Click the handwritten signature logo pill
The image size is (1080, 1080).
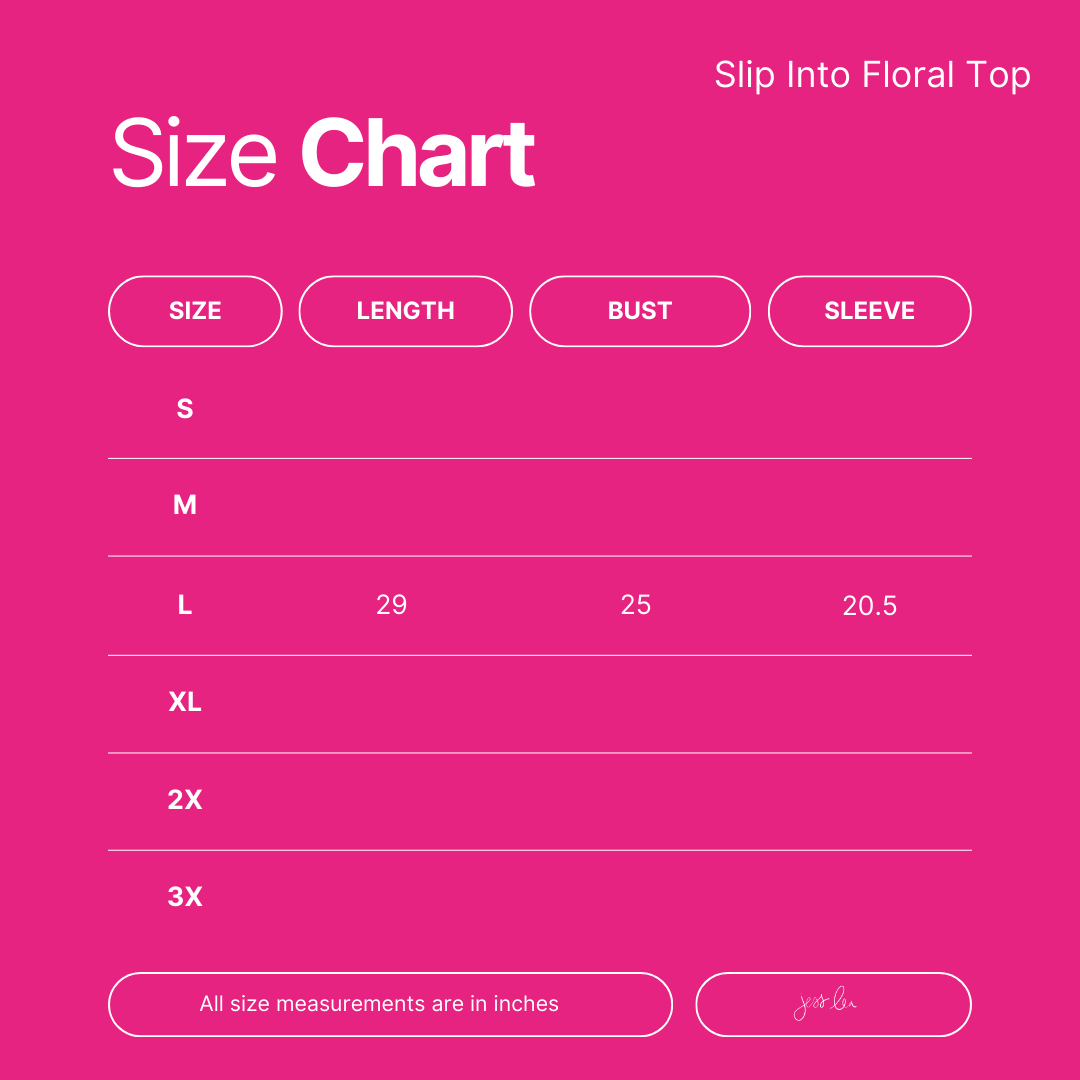832,1004
